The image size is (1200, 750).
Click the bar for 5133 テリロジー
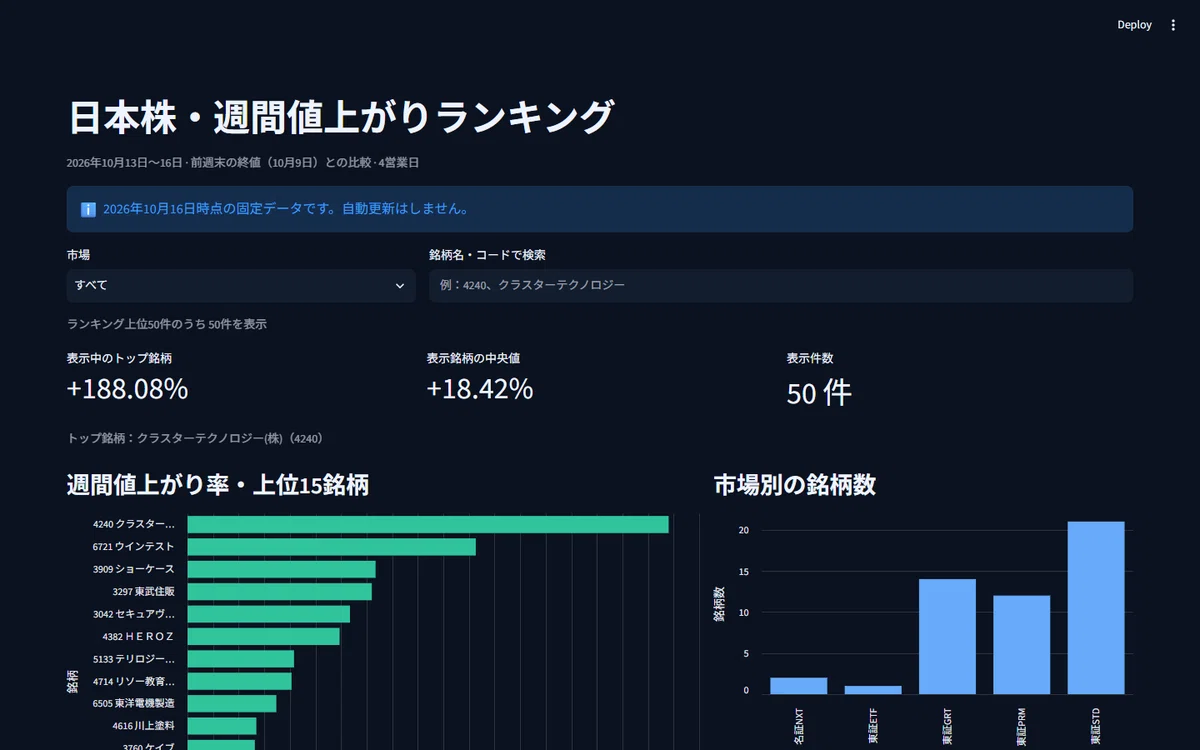tap(241, 659)
